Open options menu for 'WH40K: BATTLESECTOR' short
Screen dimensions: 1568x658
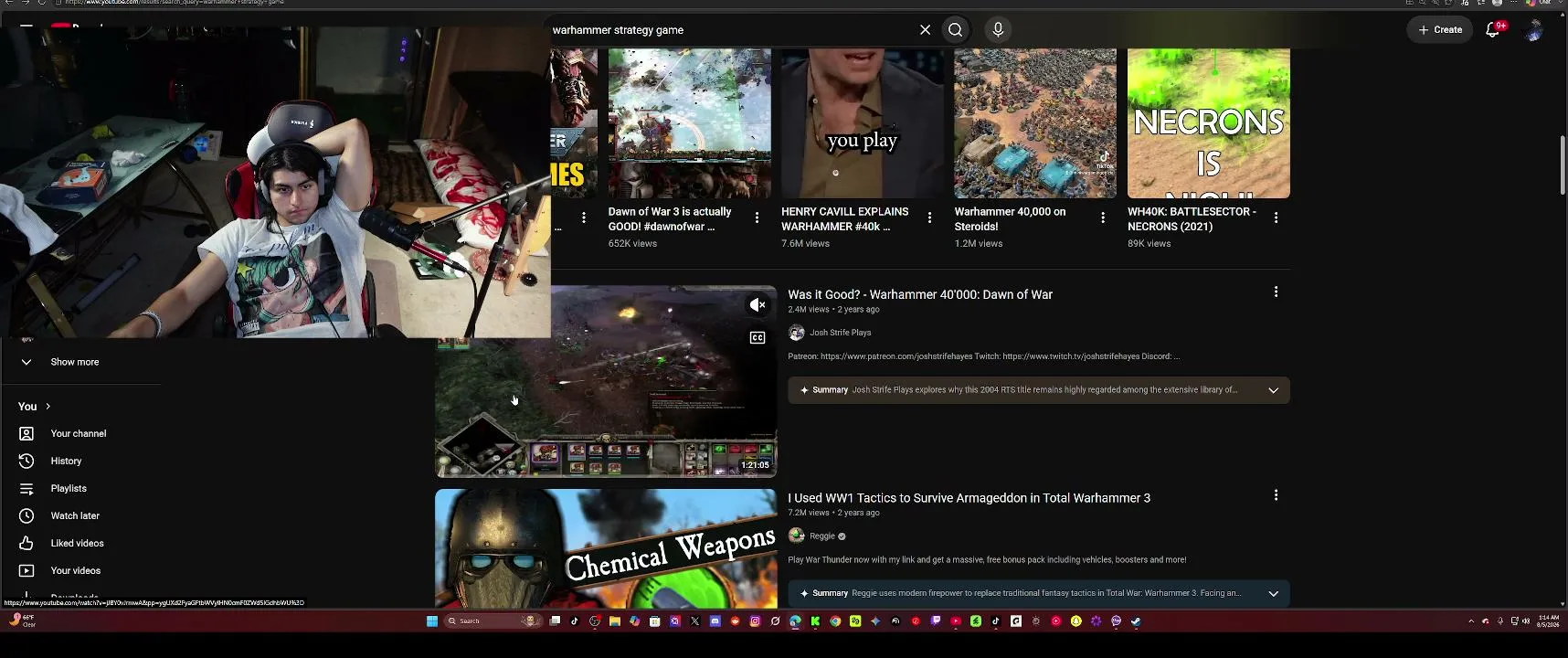coord(1276,218)
